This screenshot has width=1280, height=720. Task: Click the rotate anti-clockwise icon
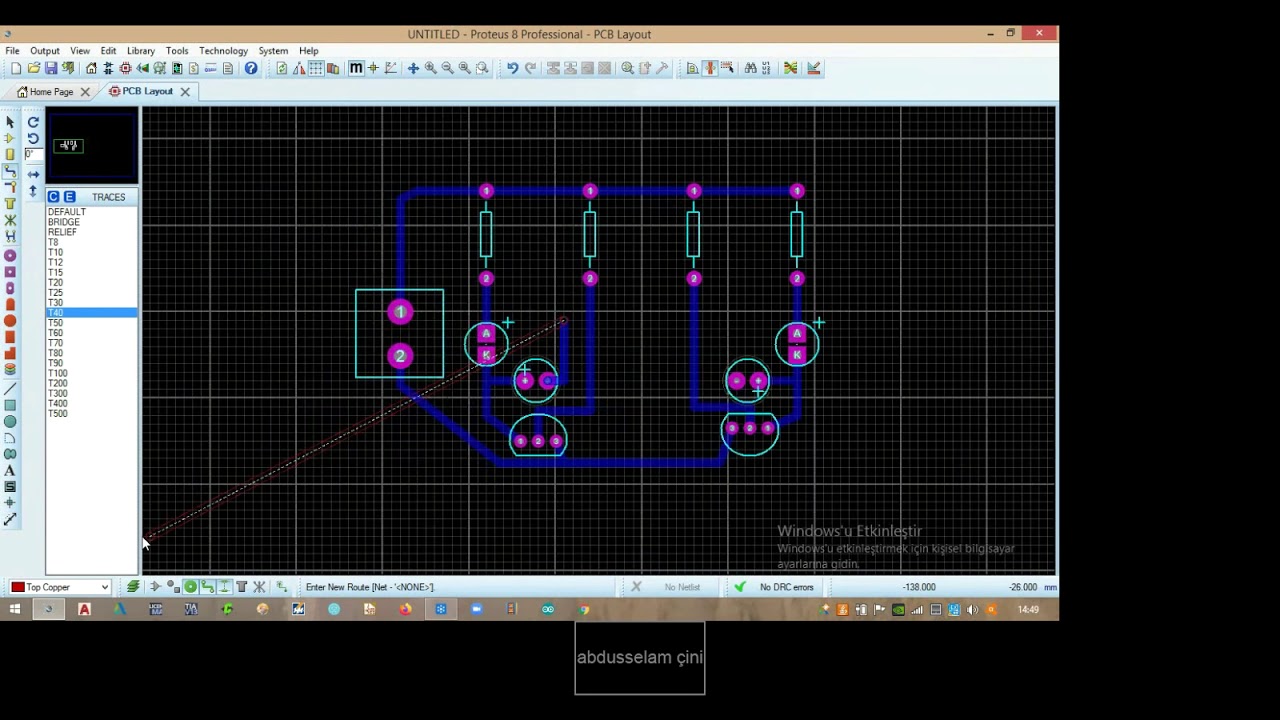[33, 138]
